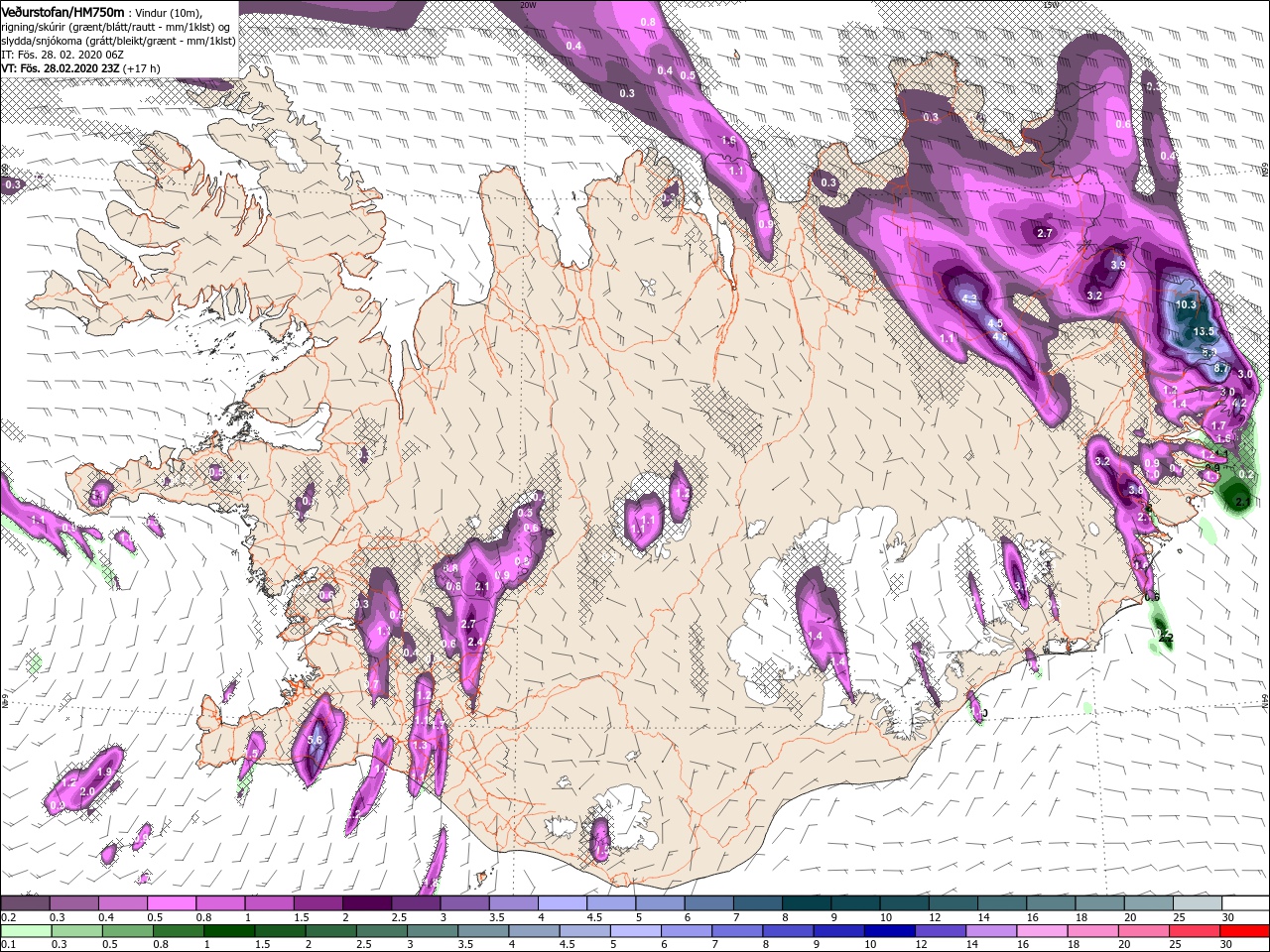Click the 'VT: Fös. 28.02.2020 23Z' valid time
The image size is (1270, 952).
tap(60, 68)
